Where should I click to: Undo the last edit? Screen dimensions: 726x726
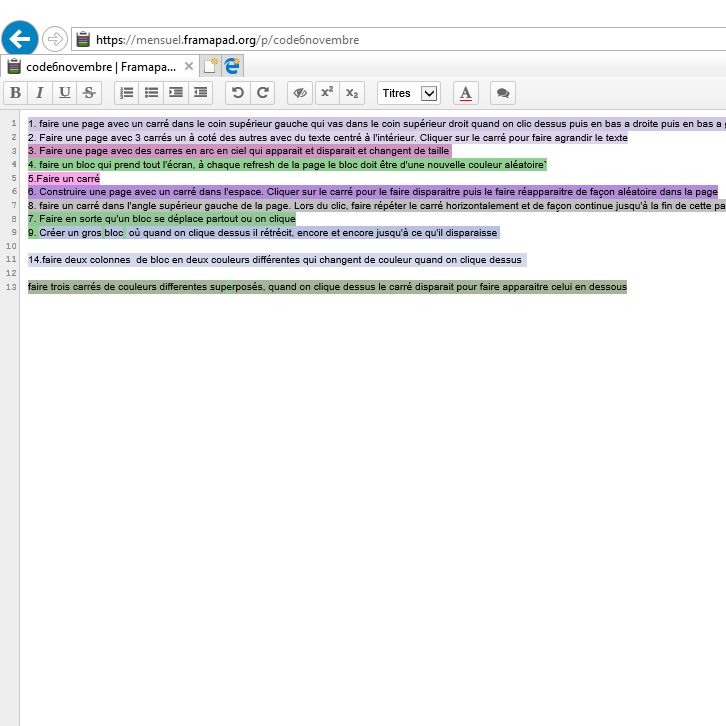(x=238, y=93)
